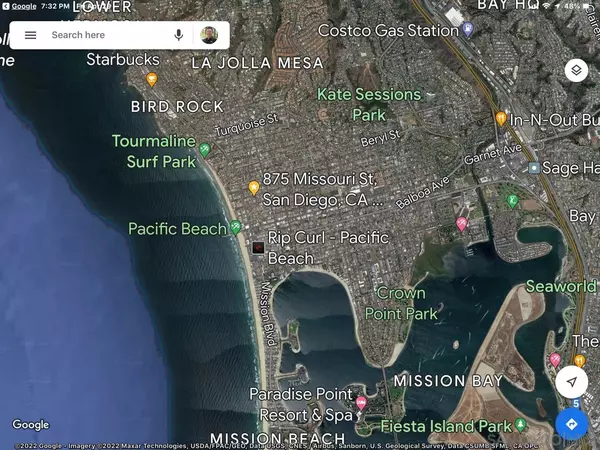The image size is (600, 450).
Task: Click the MISSION BEACH label
Action: tap(278, 439)
